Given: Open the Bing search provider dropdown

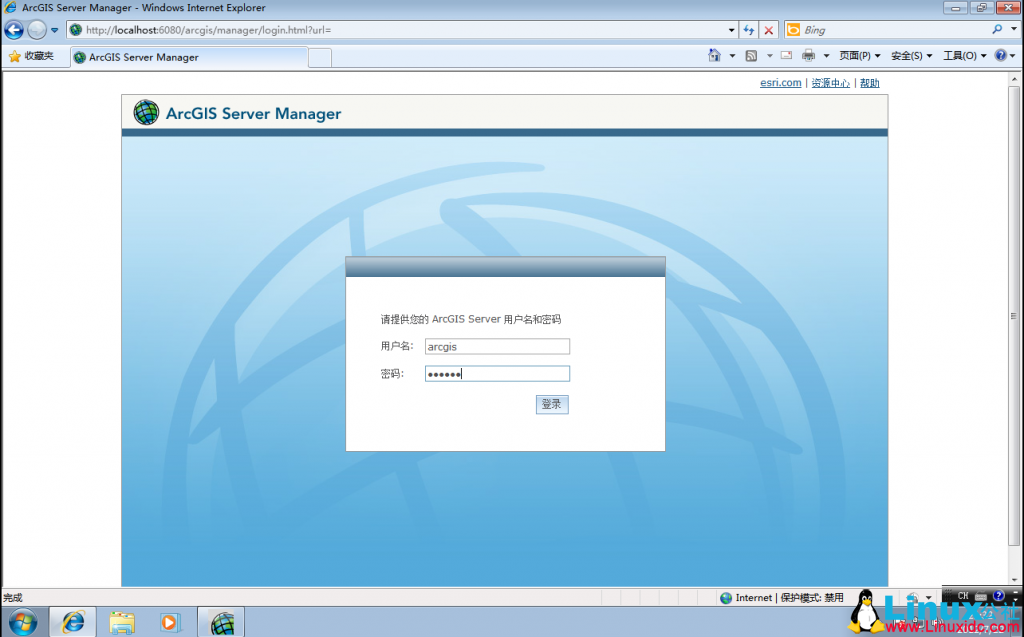Looking at the screenshot, I should coord(1013,29).
